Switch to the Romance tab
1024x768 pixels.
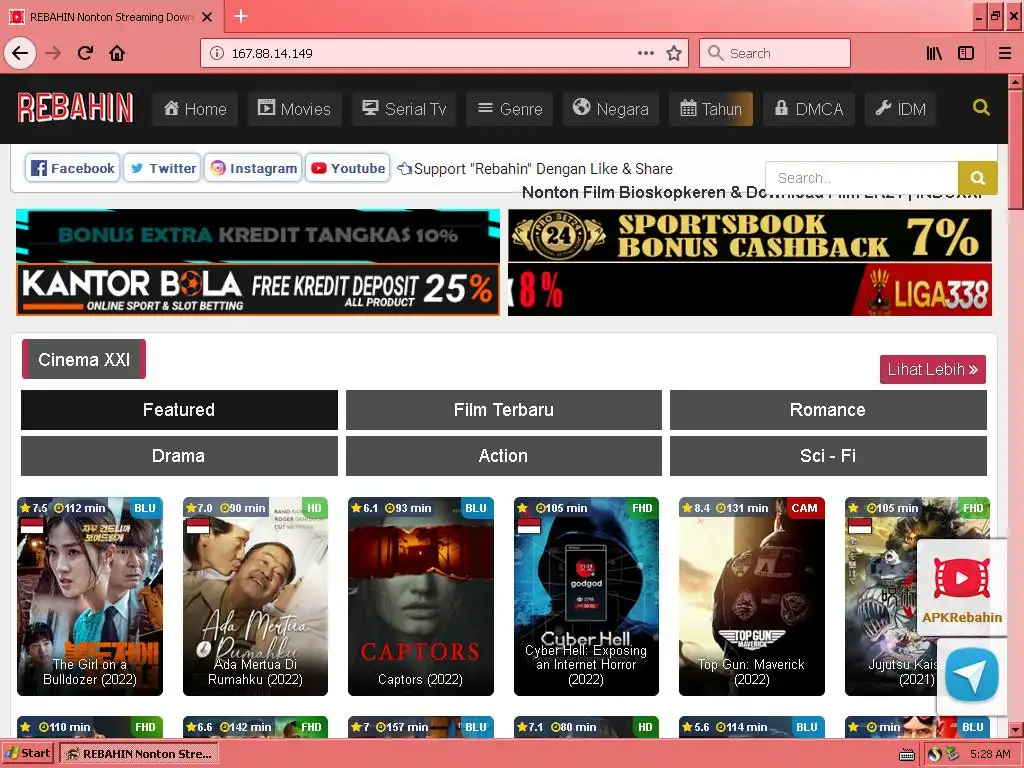[828, 409]
